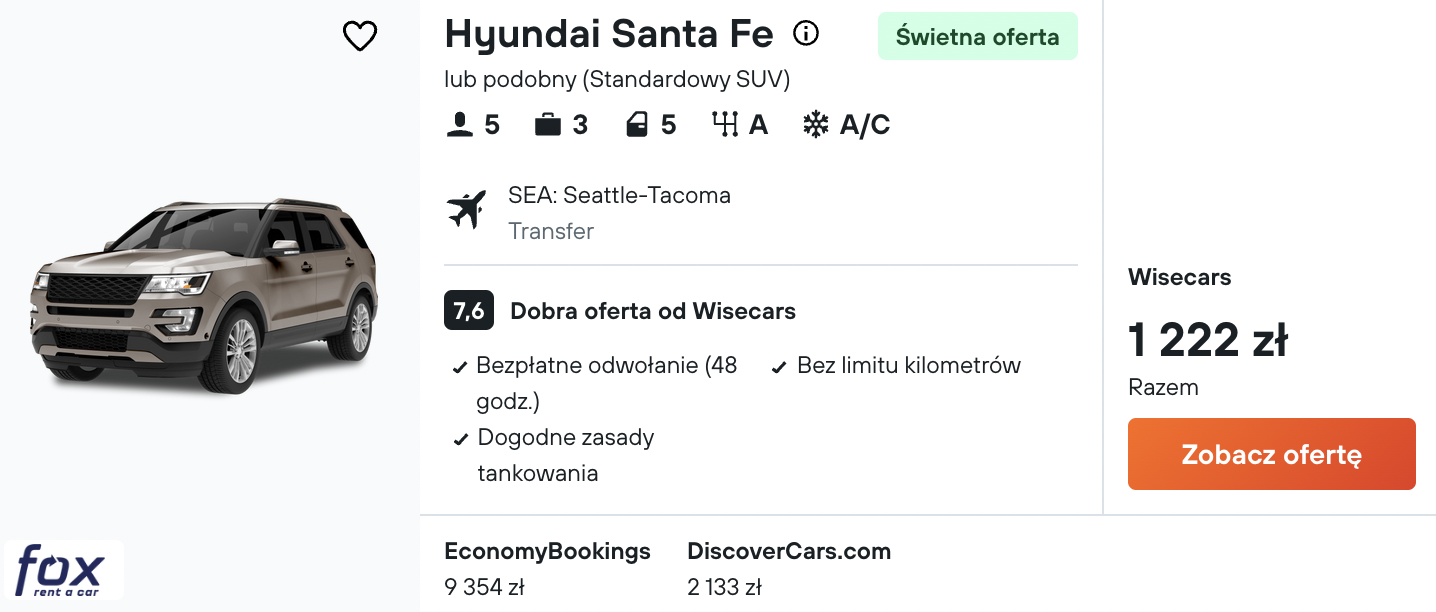
Task: Click the Fox rent a car logo
Action: click(64, 570)
